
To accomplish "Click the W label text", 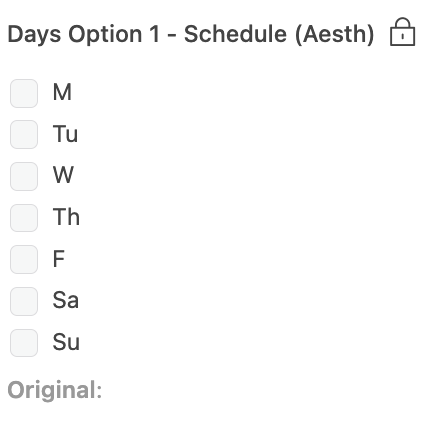I will click(63, 175).
